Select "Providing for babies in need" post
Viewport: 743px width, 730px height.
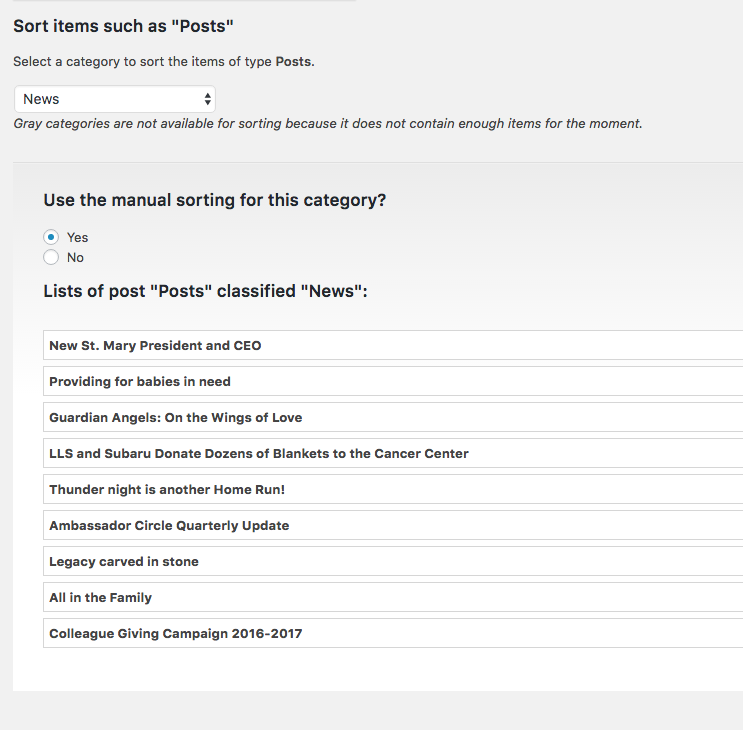(x=140, y=381)
